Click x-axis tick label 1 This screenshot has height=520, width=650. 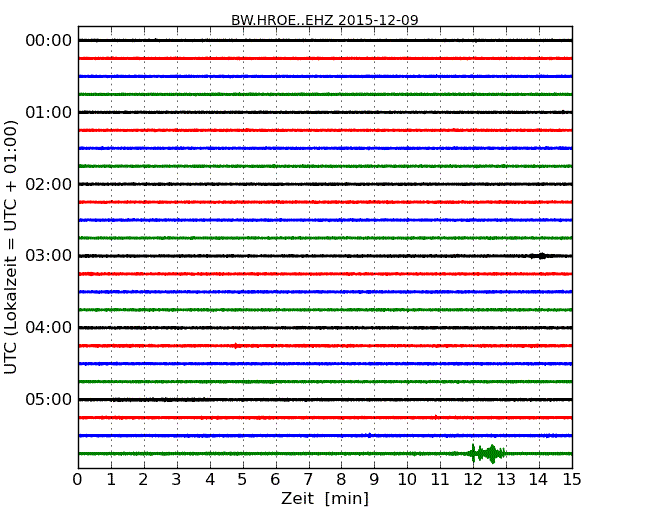(x=111, y=480)
